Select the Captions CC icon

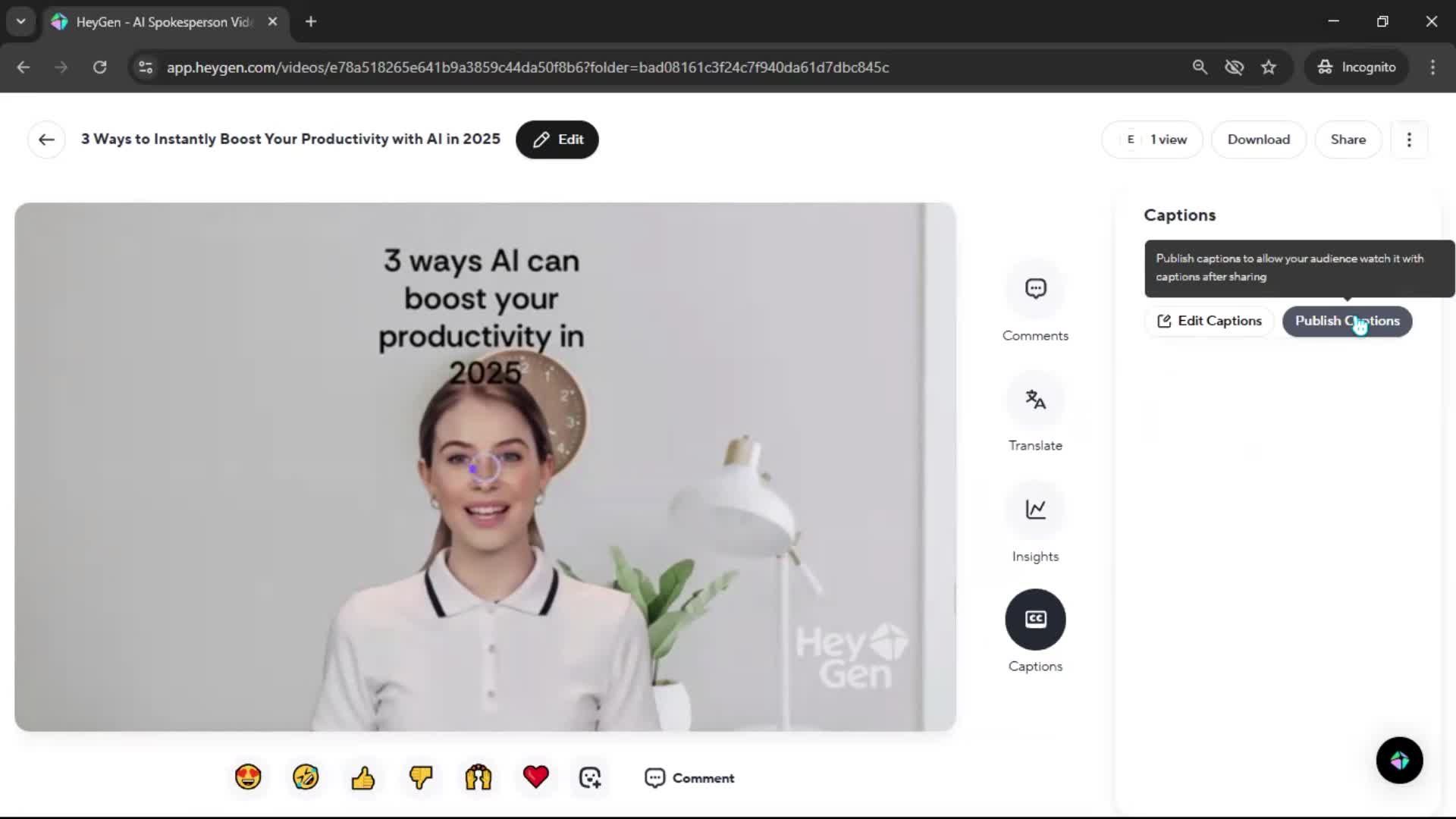click(x=1035, y=620)
